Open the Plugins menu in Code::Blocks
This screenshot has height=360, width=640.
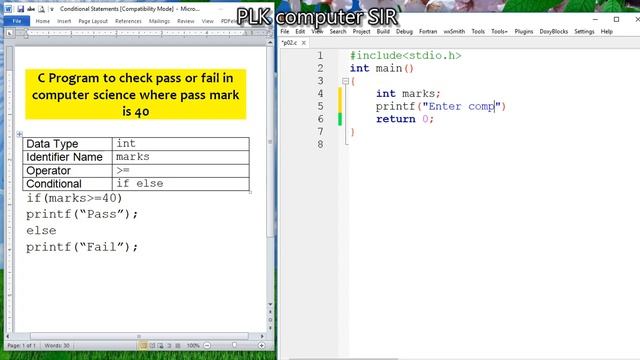pos(524,31)
